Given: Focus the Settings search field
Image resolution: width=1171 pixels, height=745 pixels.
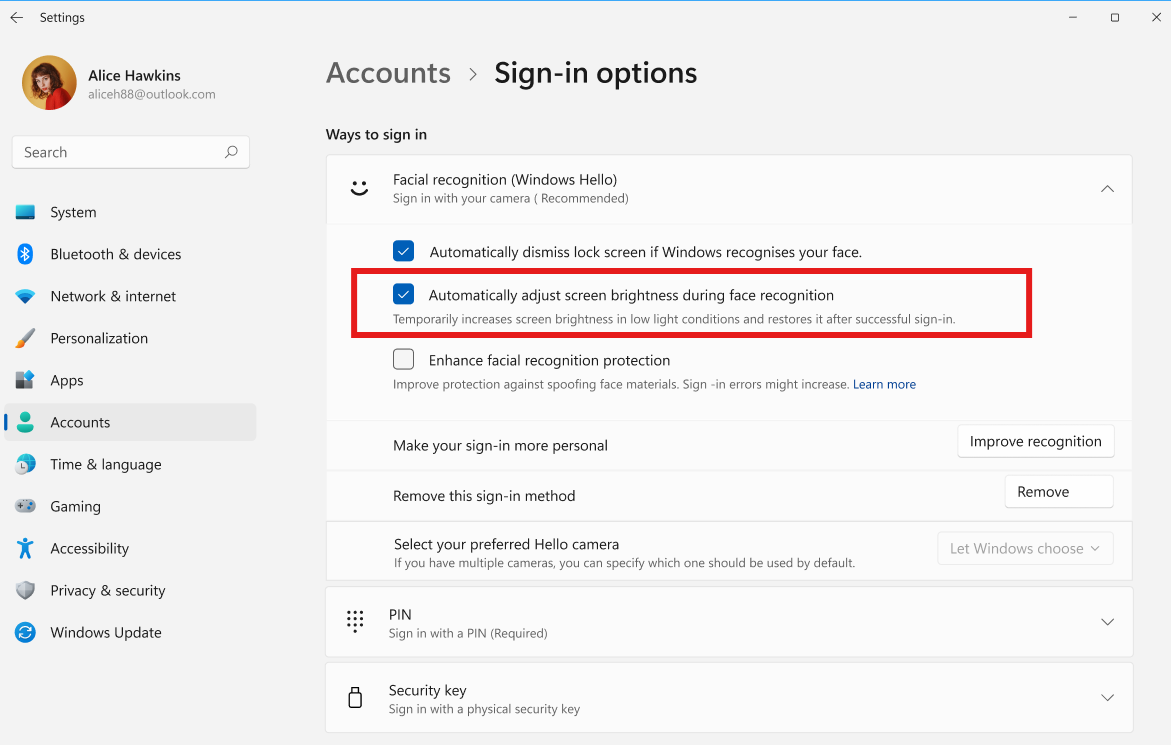Looking at the screenshot, I should (x=131, y=152).
